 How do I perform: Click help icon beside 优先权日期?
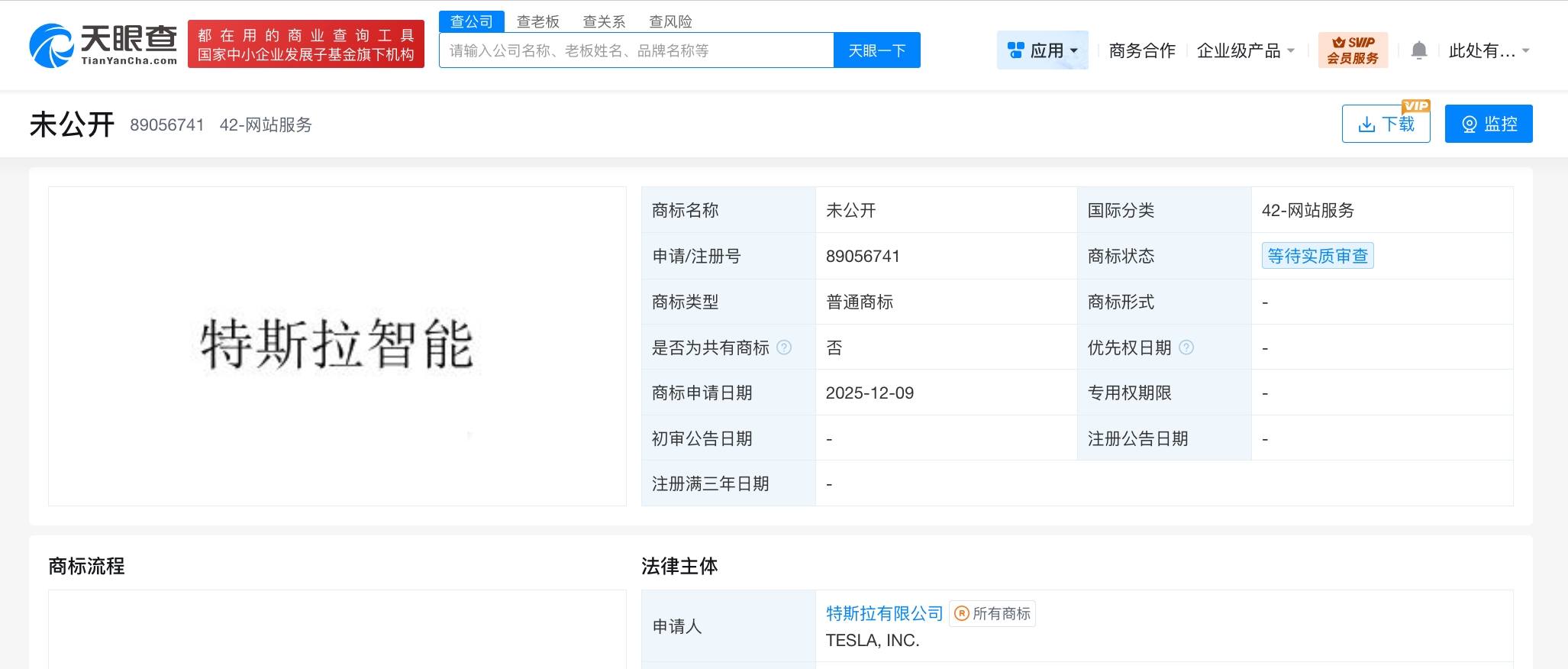point(1186,347)
